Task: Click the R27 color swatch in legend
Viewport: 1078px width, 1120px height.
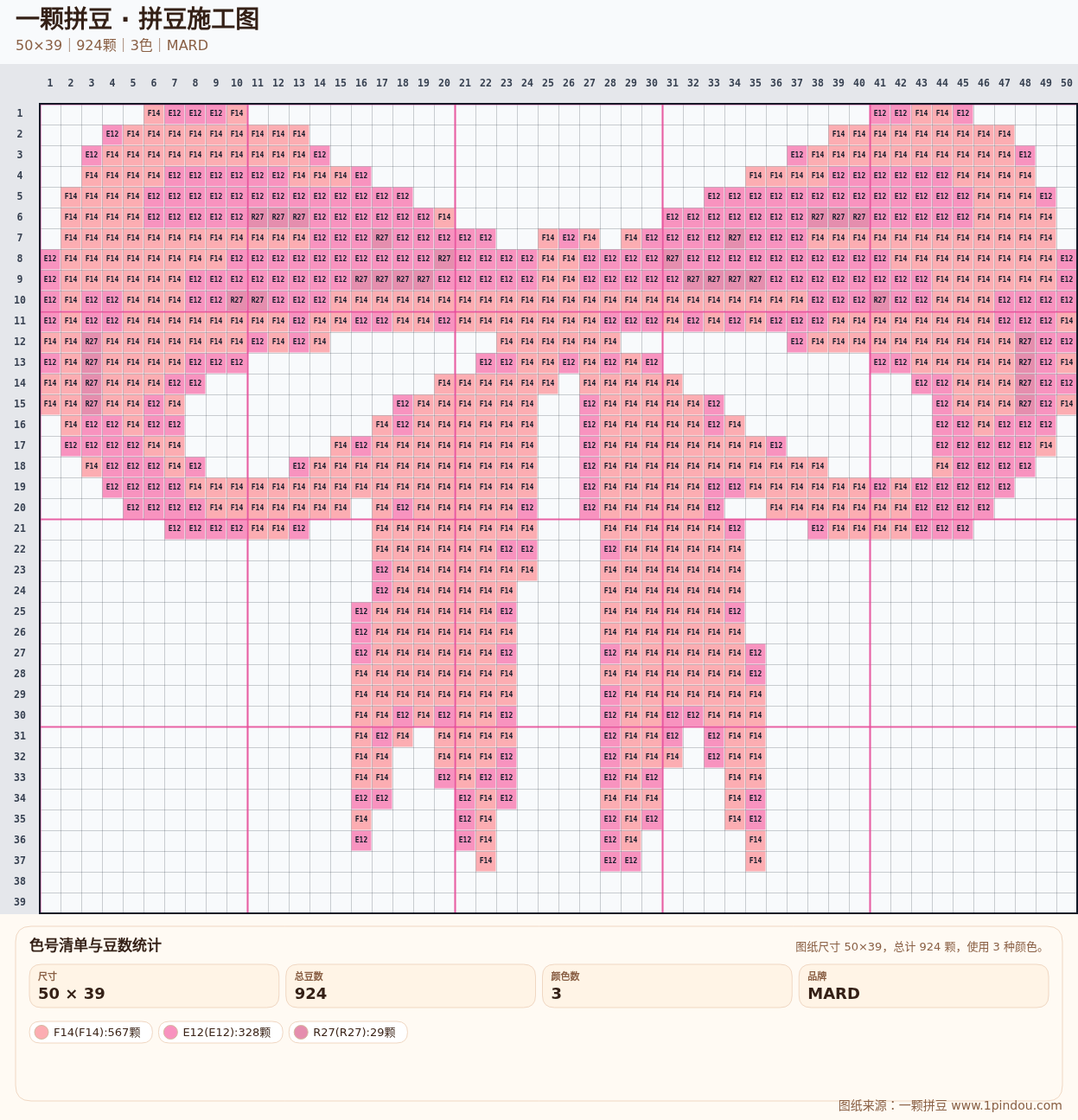Action: pyautogui.click(x=301, y=1032)
